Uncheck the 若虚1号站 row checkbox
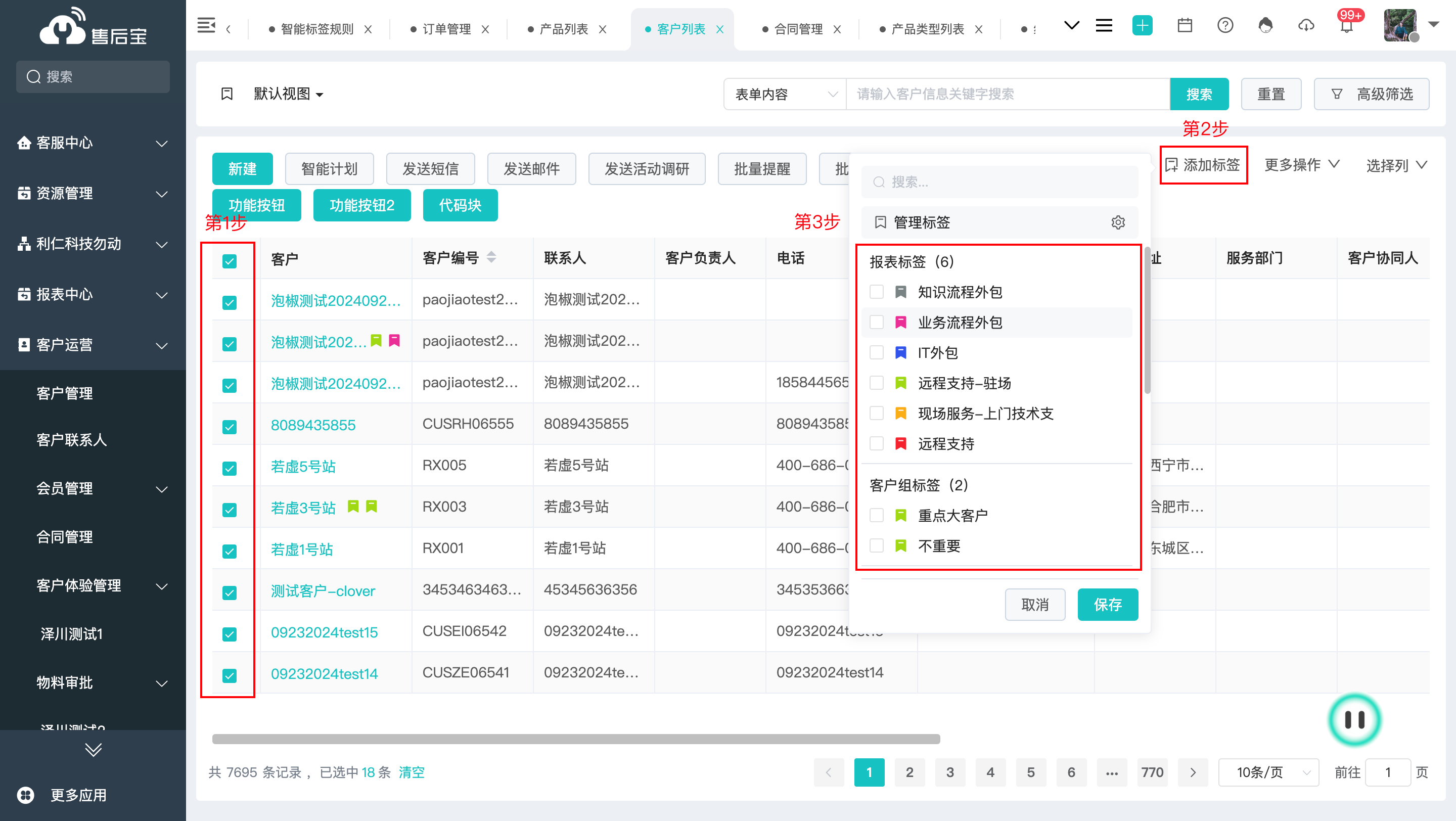1456x821 pixels. tap(230, 551)
